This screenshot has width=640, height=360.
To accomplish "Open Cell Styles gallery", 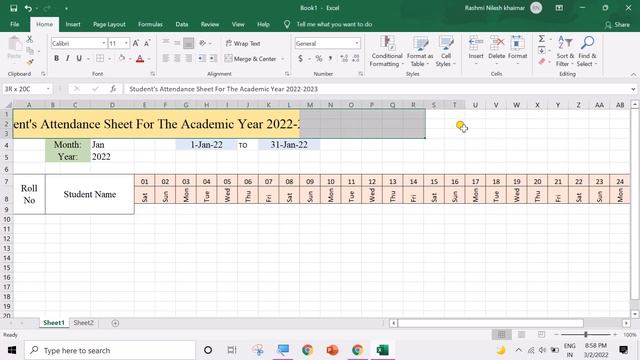I will tap(445, 51).
